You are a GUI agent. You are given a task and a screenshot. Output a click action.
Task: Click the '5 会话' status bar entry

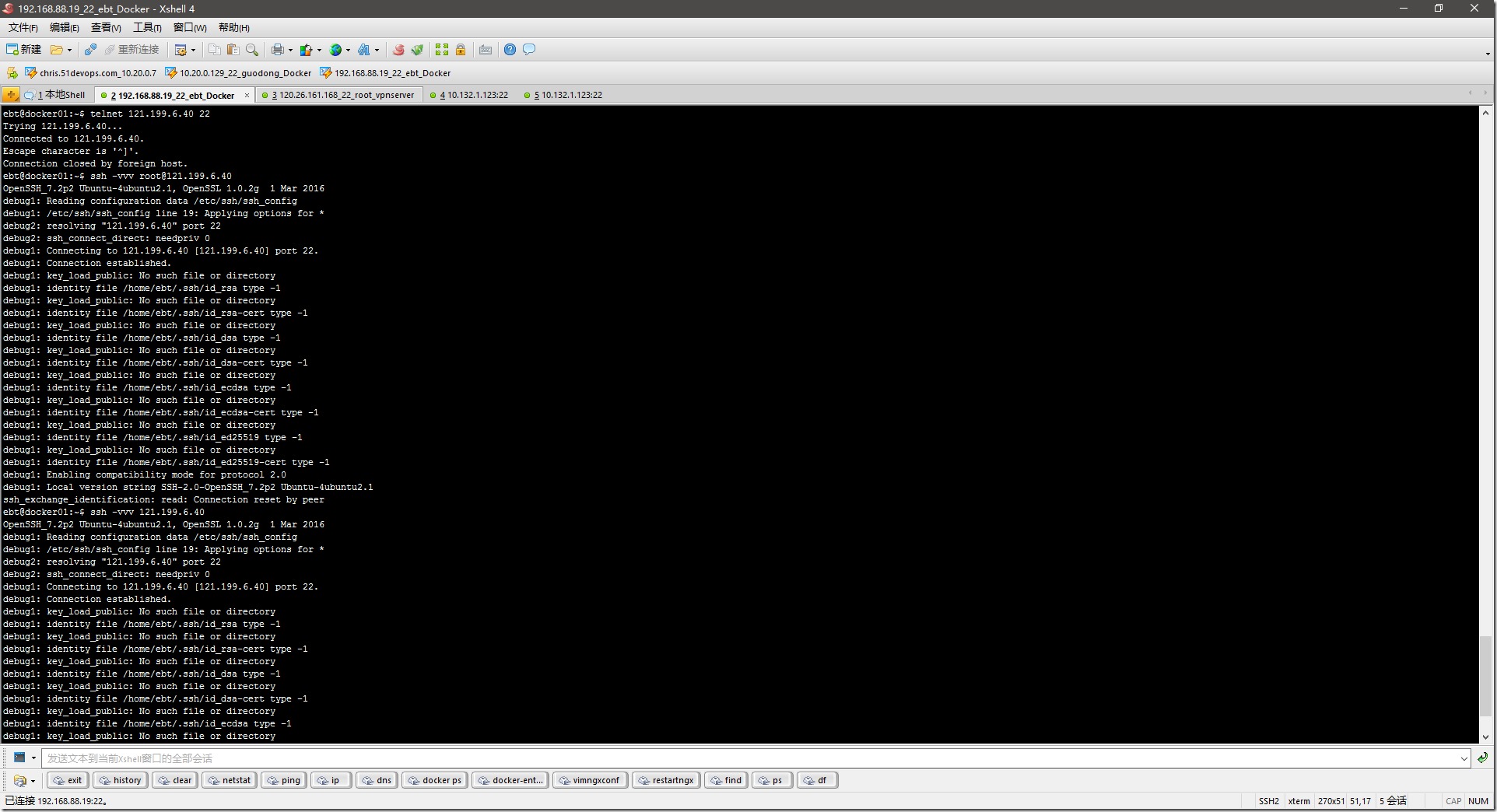1393,800
